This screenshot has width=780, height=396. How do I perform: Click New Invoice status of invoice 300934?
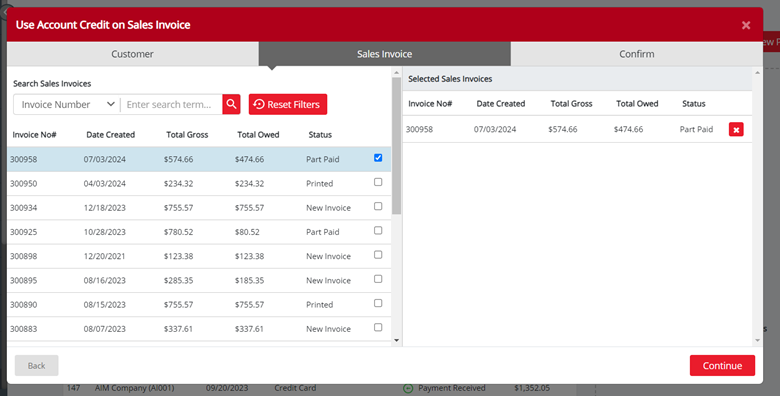[x=328, y=207]
